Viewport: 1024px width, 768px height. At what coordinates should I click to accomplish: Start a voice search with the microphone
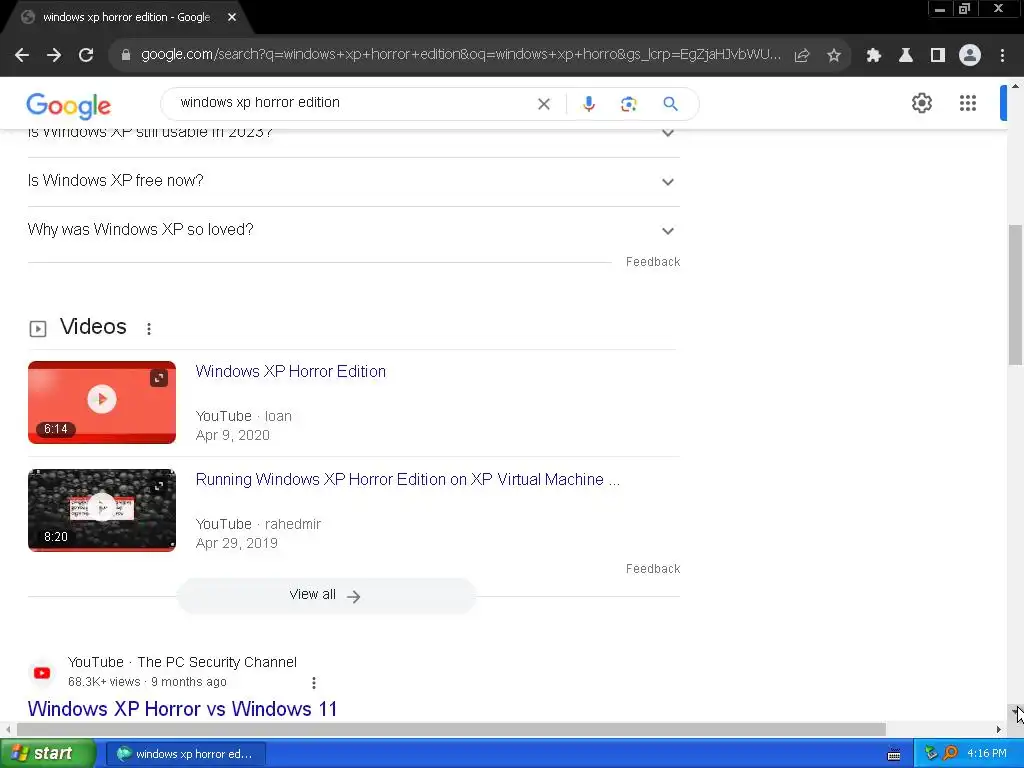click(x=588, y=104)
